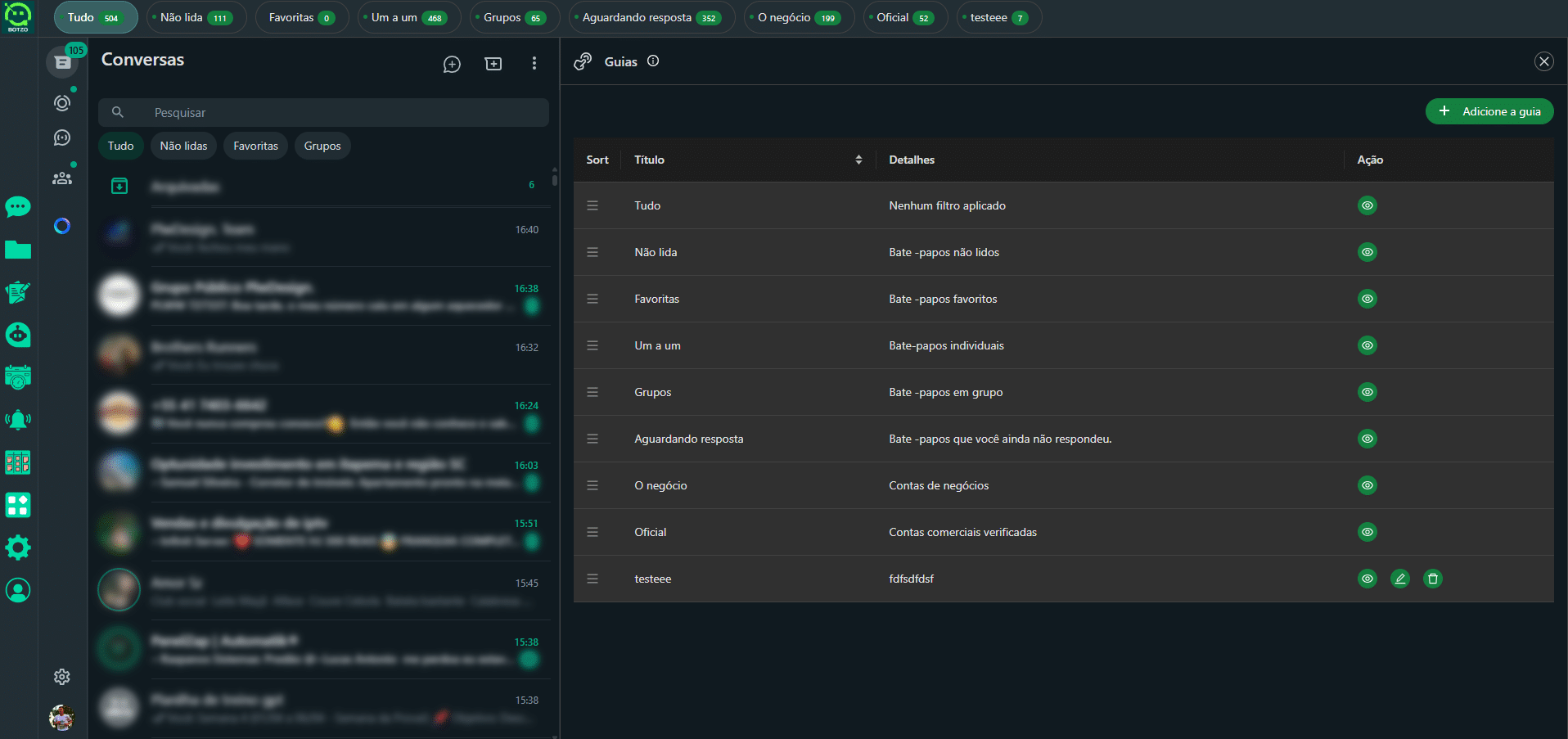This screenshot has width=1568, height=739.
Task: Click the new chat icon in Conversas header
Action: (452, 64)
